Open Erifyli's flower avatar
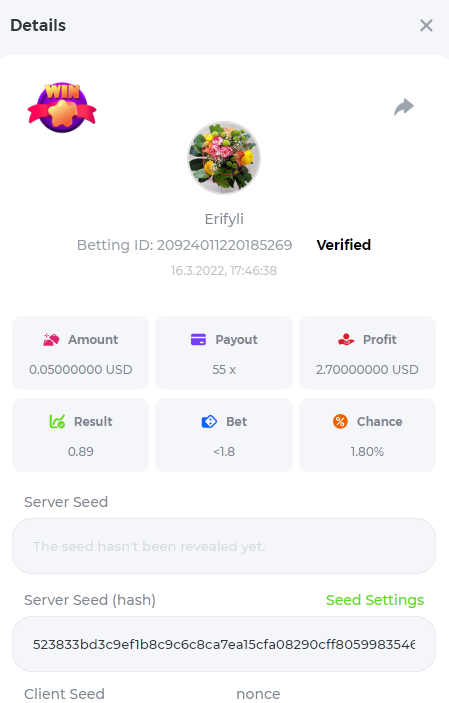This screenshot has width=449, height=703. pyautogui.click(x=224, y=158)
